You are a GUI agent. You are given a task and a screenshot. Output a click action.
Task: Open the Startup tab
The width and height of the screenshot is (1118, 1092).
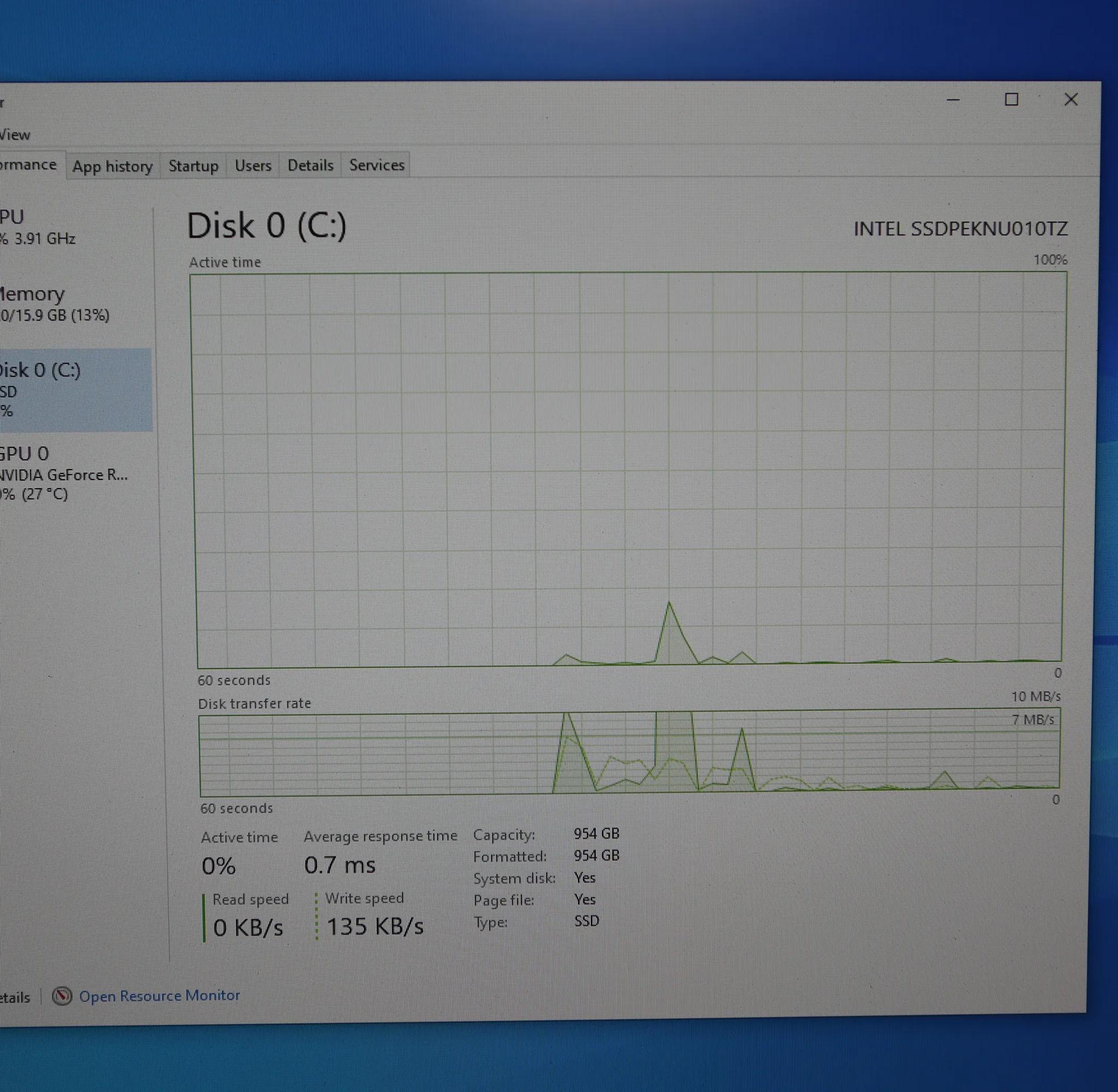click(193, 166)
